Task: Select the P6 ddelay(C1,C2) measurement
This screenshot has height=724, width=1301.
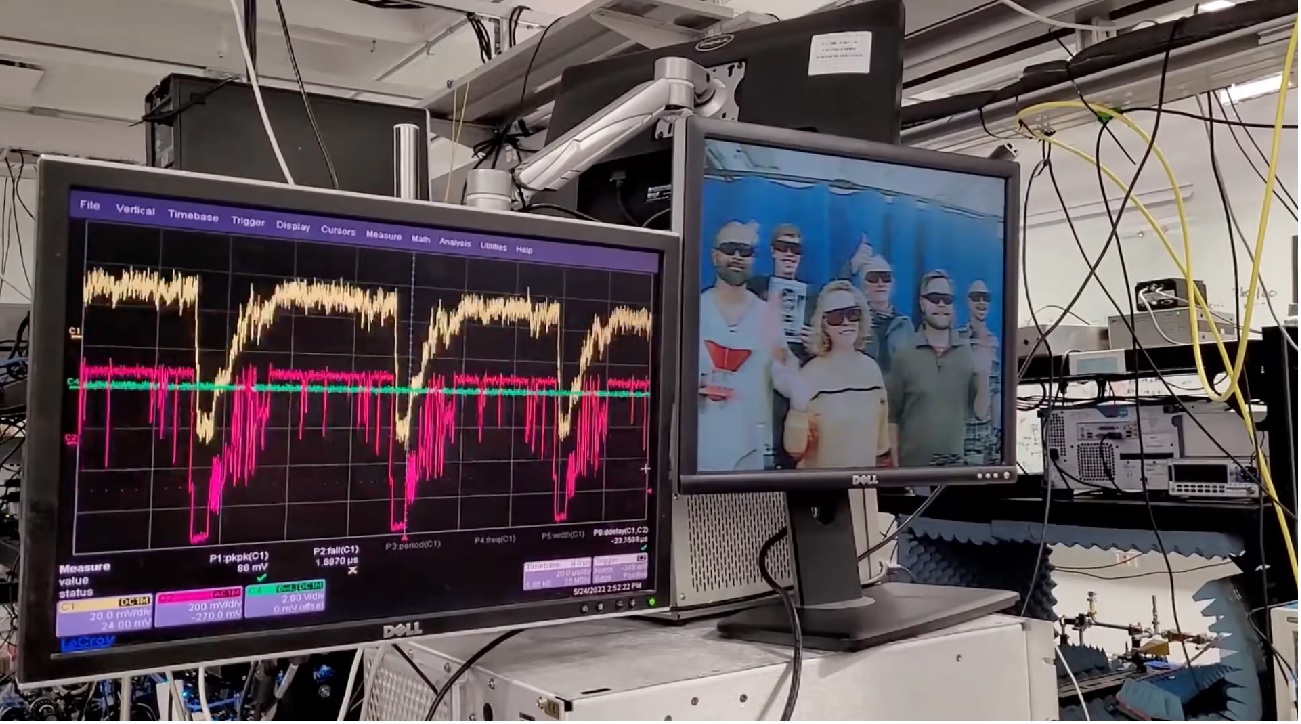Action: 620,533
